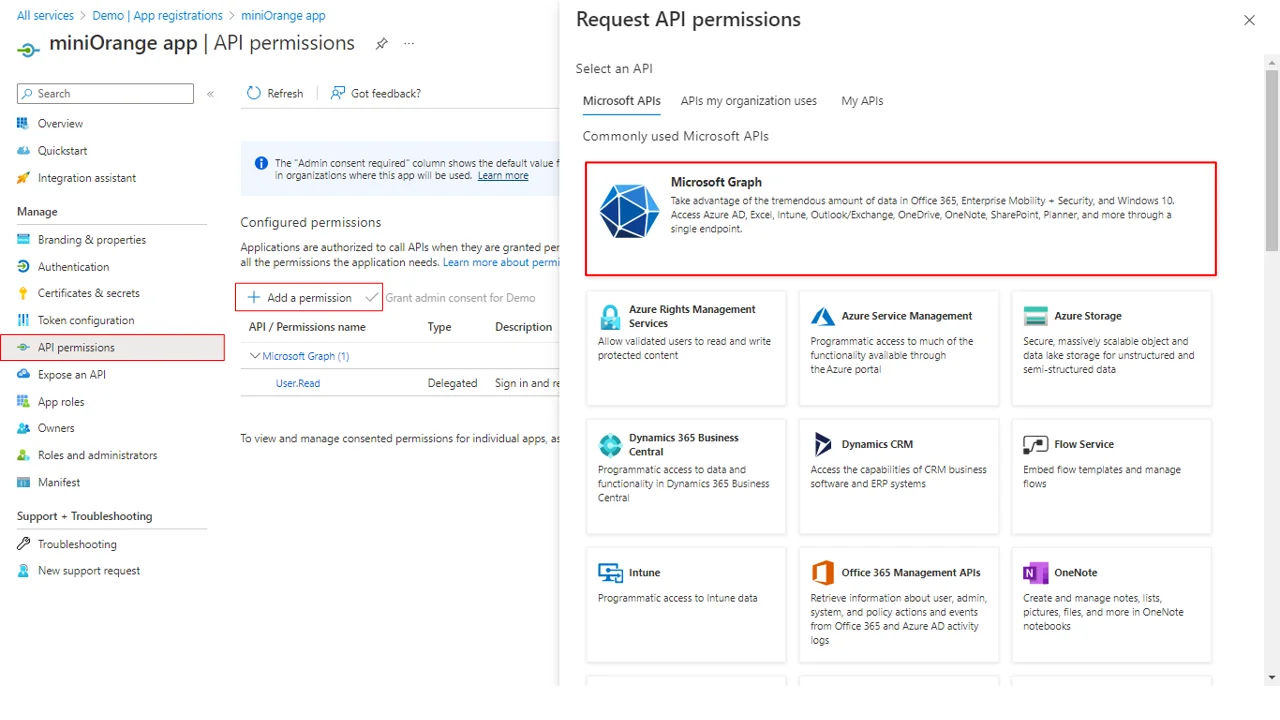Click the Intune icon
Screen dimensions: 1280x720
610,573
